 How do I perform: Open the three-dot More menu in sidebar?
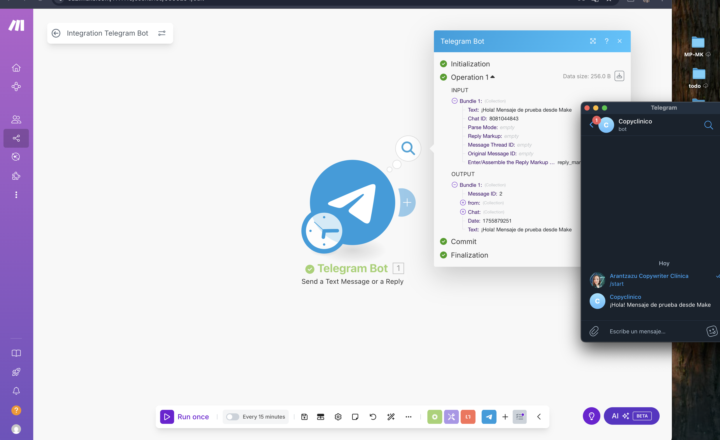click(16, 195)
